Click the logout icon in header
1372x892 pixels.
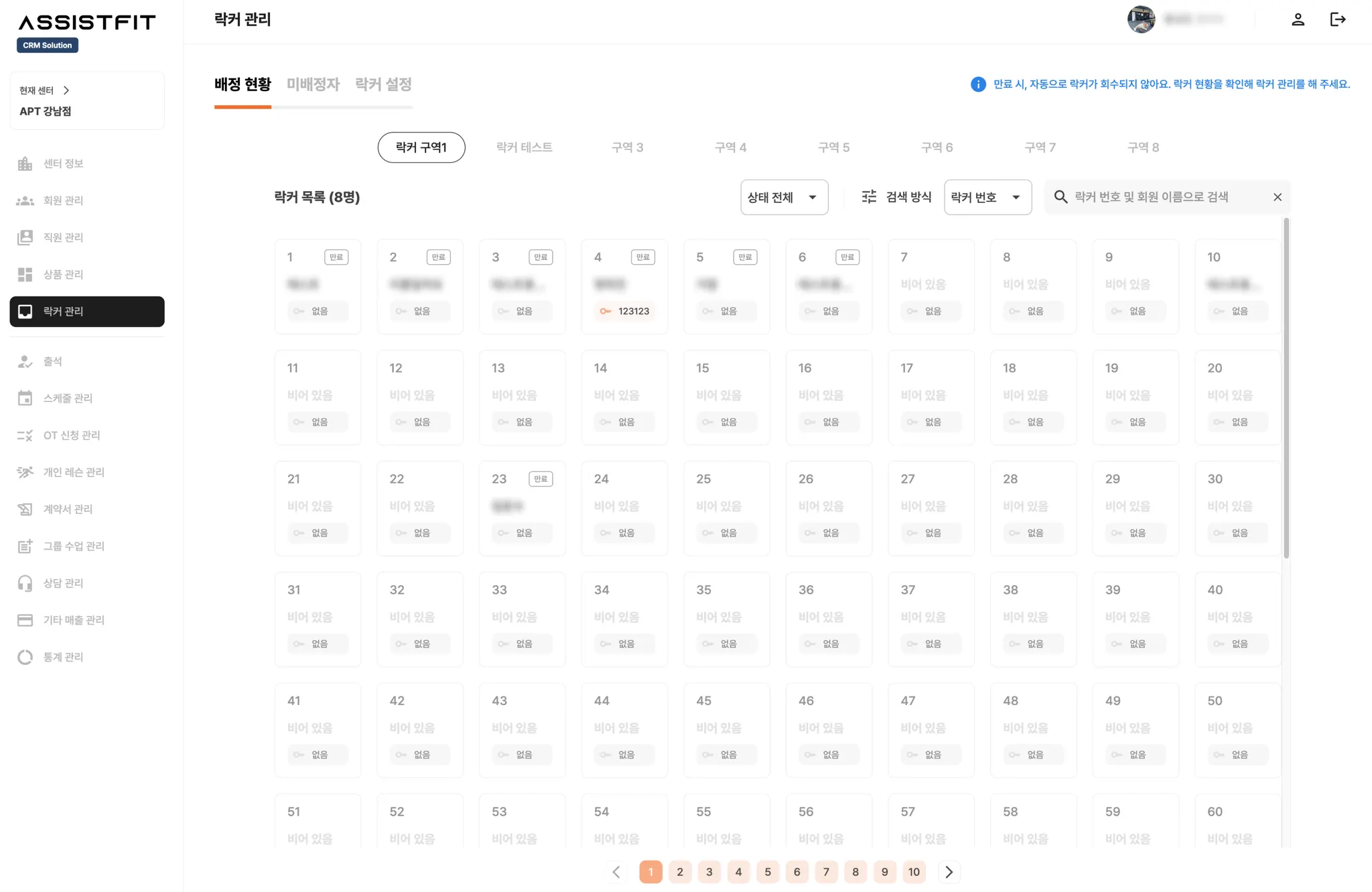pos(1337,19)
